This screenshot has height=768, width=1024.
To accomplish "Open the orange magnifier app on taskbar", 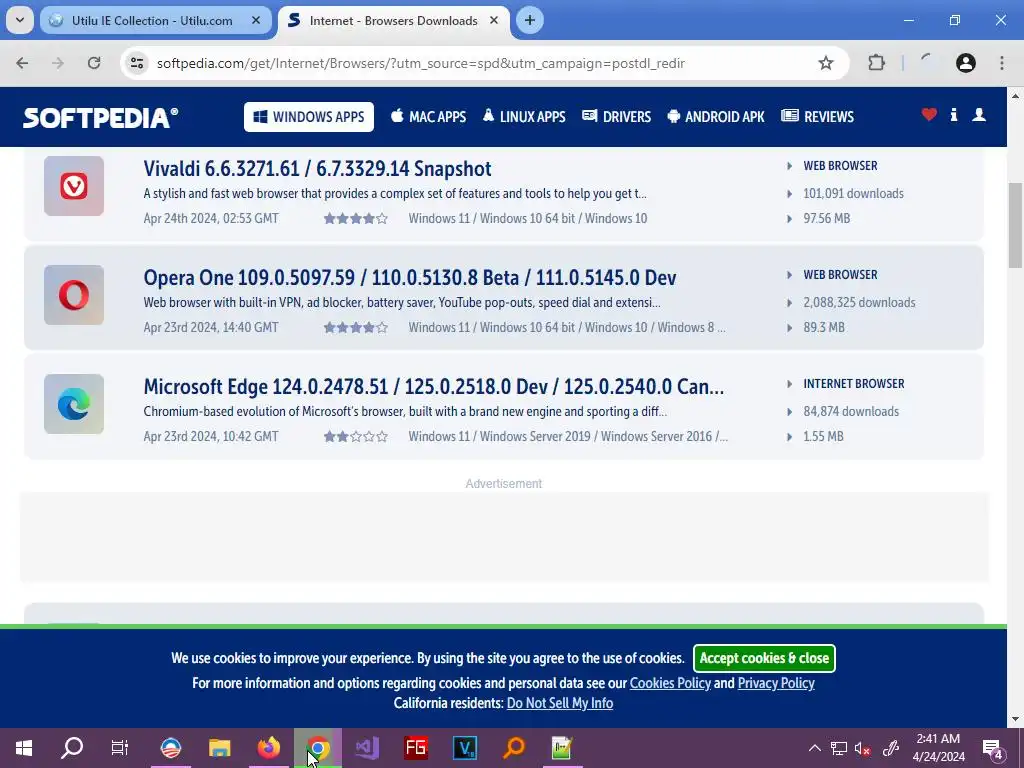I will click(514, 748).
